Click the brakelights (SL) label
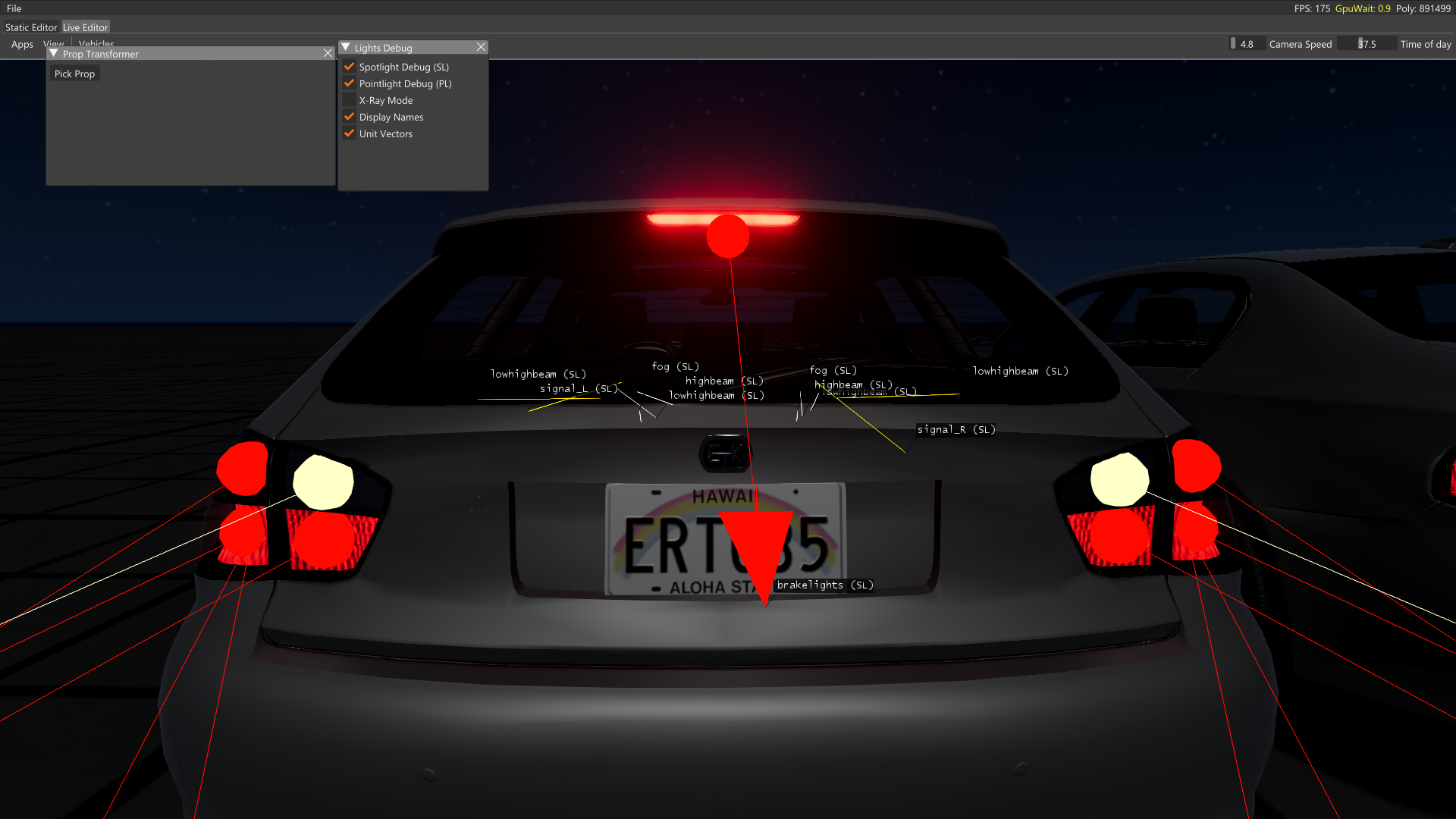The image size is (1456, 819). pyautogui.click(x=824, y=585)
